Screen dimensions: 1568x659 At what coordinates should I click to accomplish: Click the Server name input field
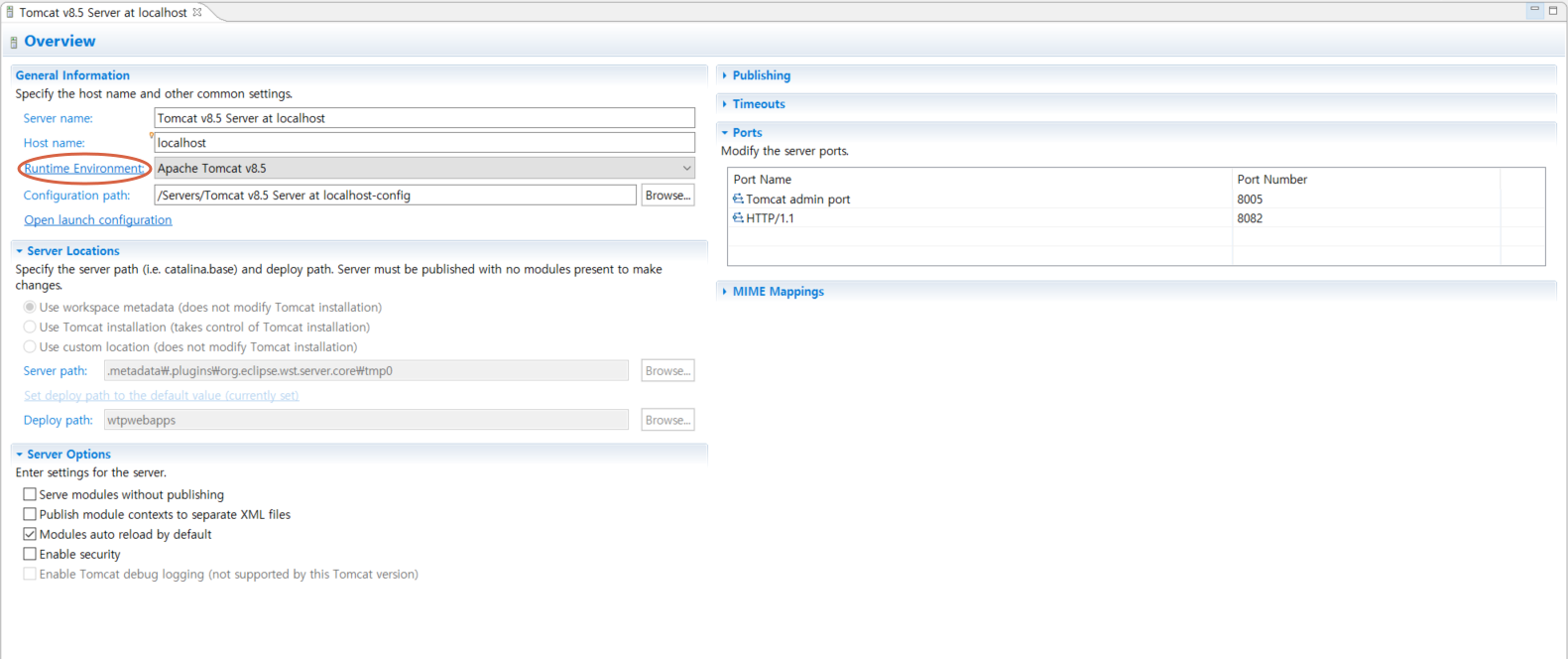tap(424, 118)
